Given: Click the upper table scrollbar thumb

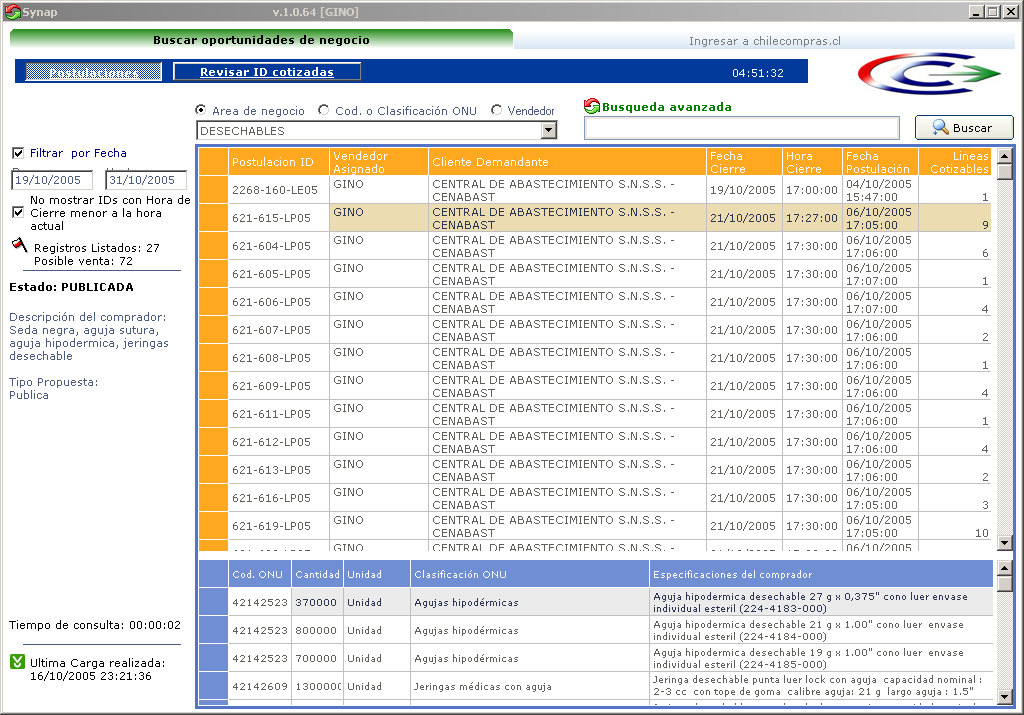Looking at the screenshot, I should click(x=1005, y=172).
